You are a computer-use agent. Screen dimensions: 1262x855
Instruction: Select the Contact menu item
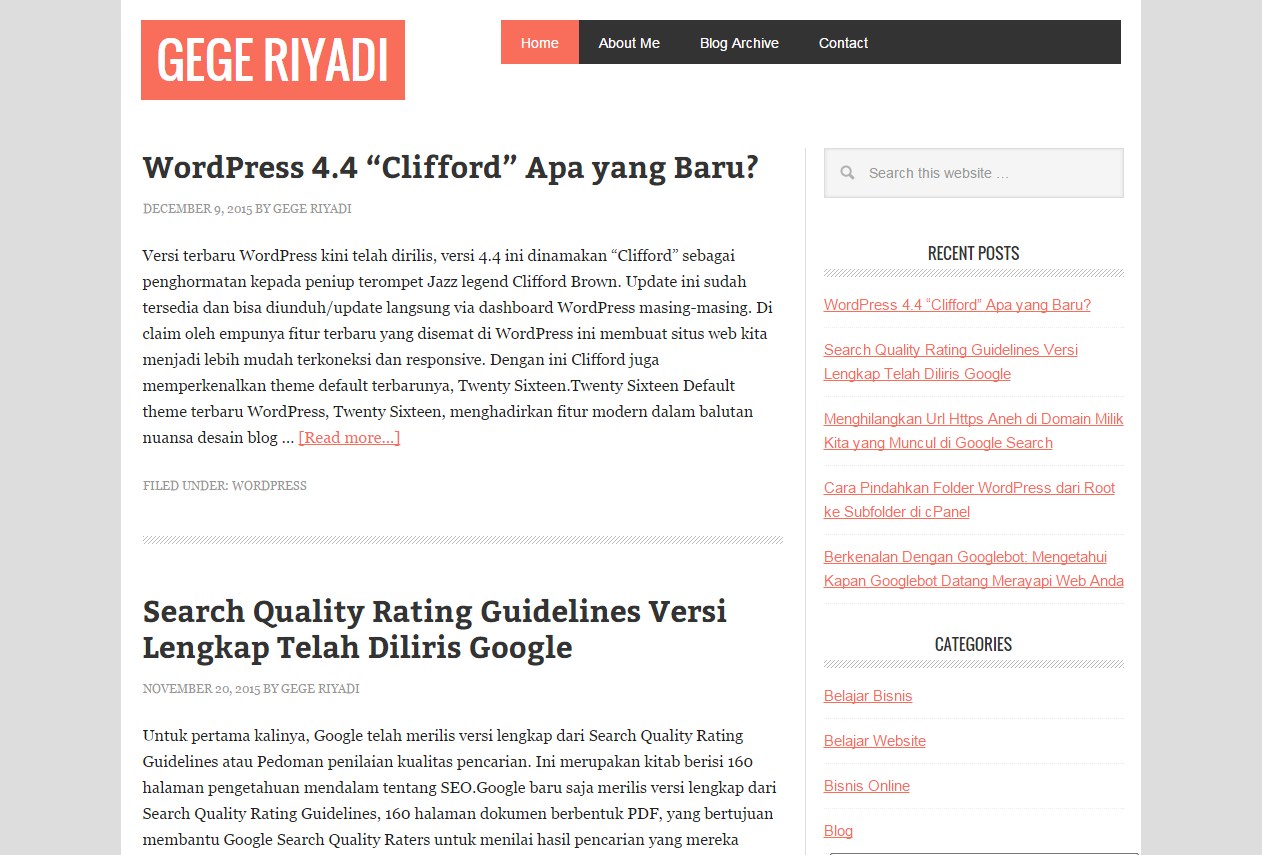pos(843,43)
